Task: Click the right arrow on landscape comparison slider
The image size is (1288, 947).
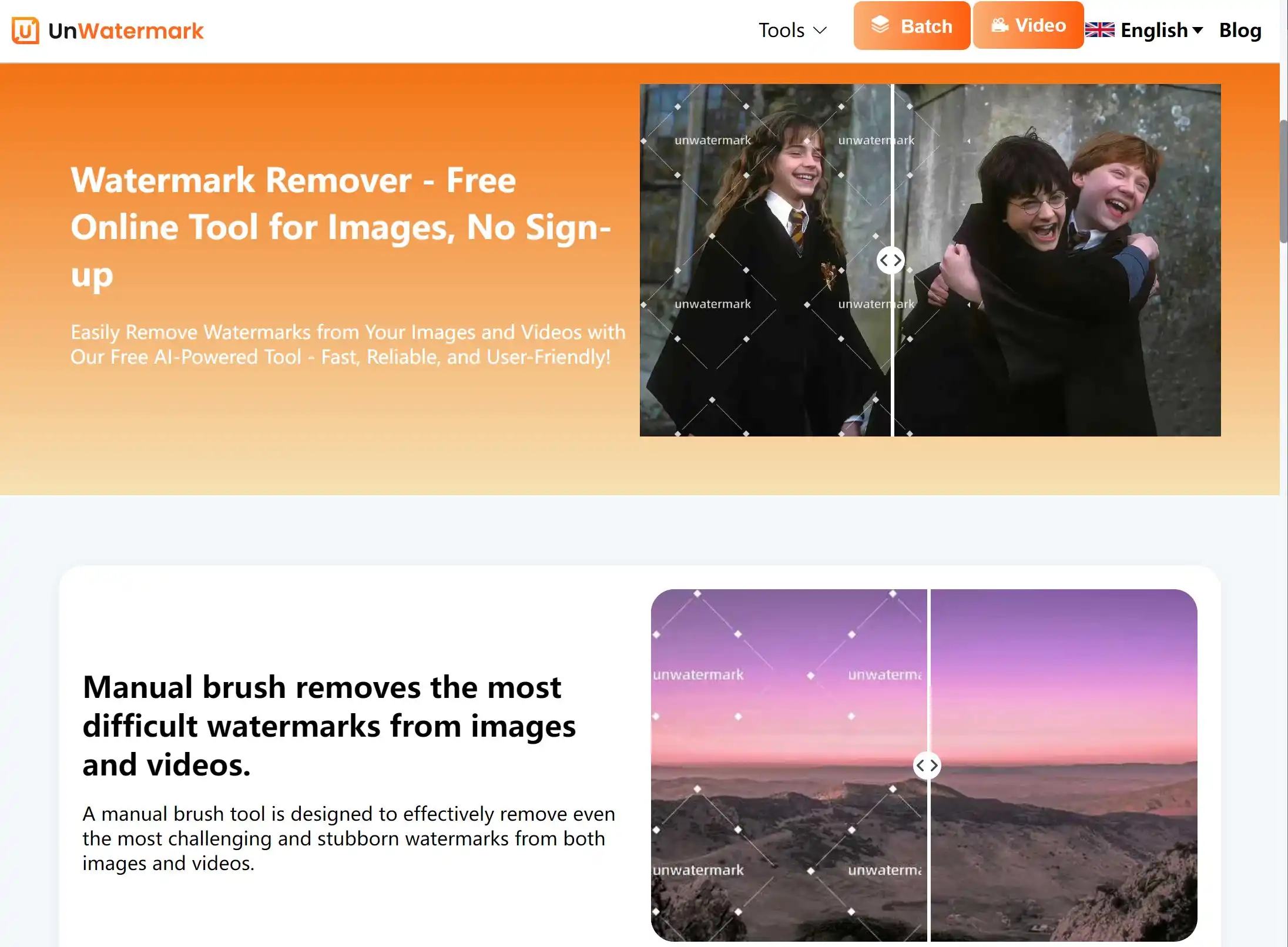Action: 932,765
